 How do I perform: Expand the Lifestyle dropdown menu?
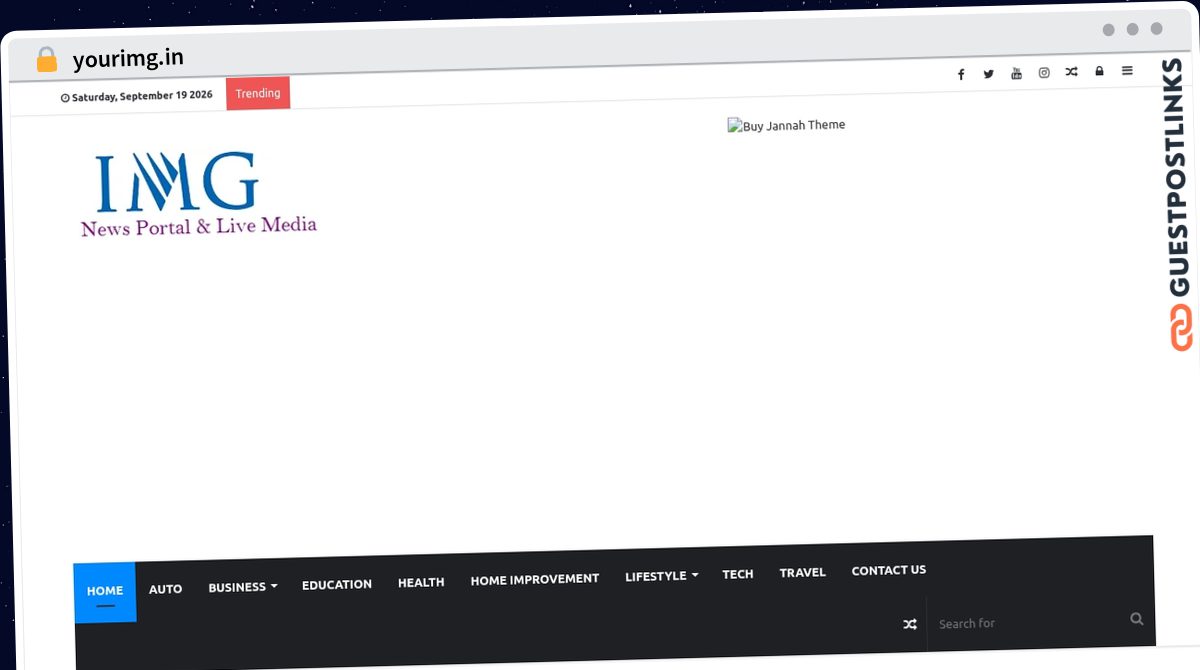click(662, 576)
